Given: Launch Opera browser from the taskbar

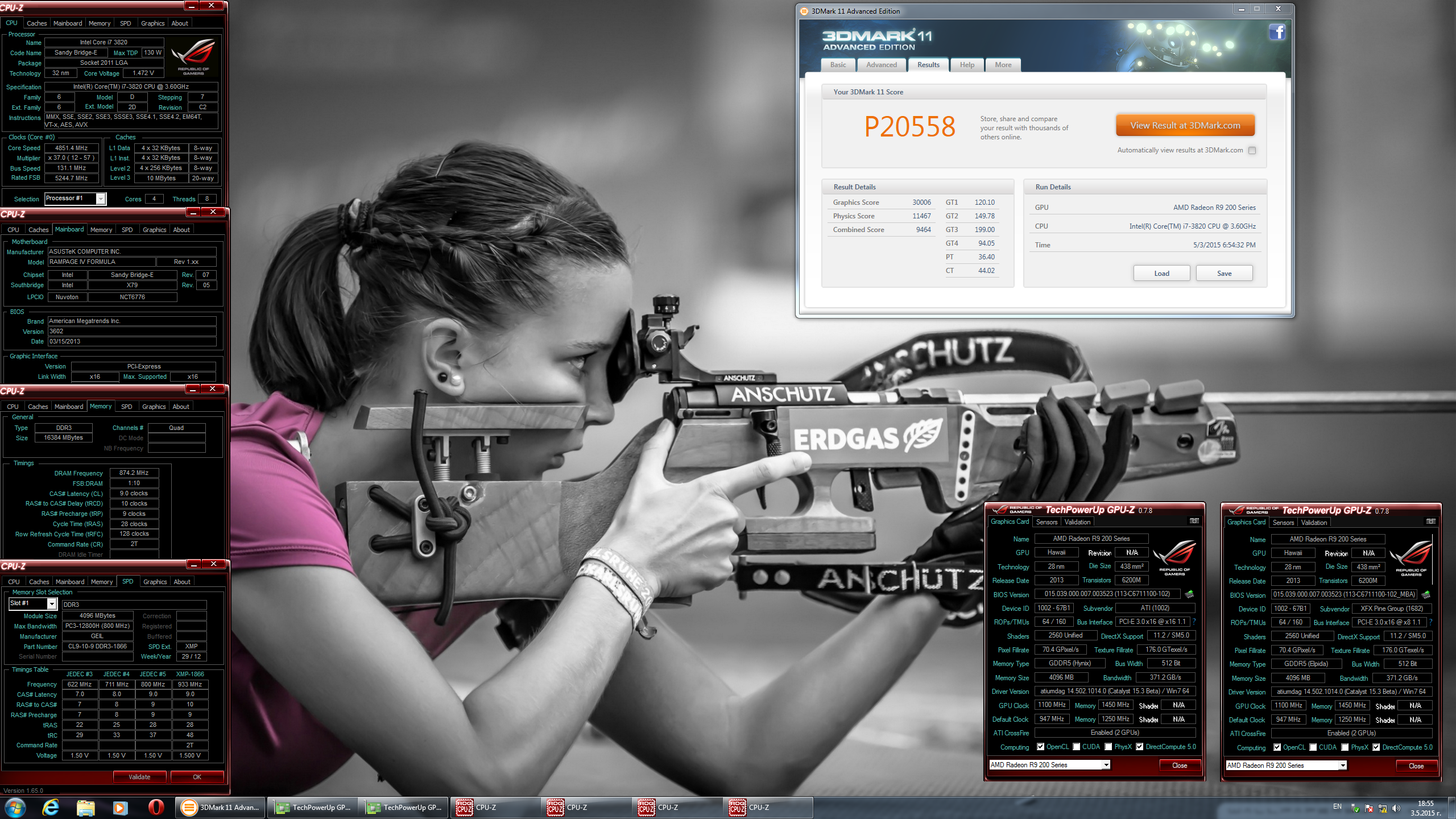Looking at the screenshot, I should 156,808.
